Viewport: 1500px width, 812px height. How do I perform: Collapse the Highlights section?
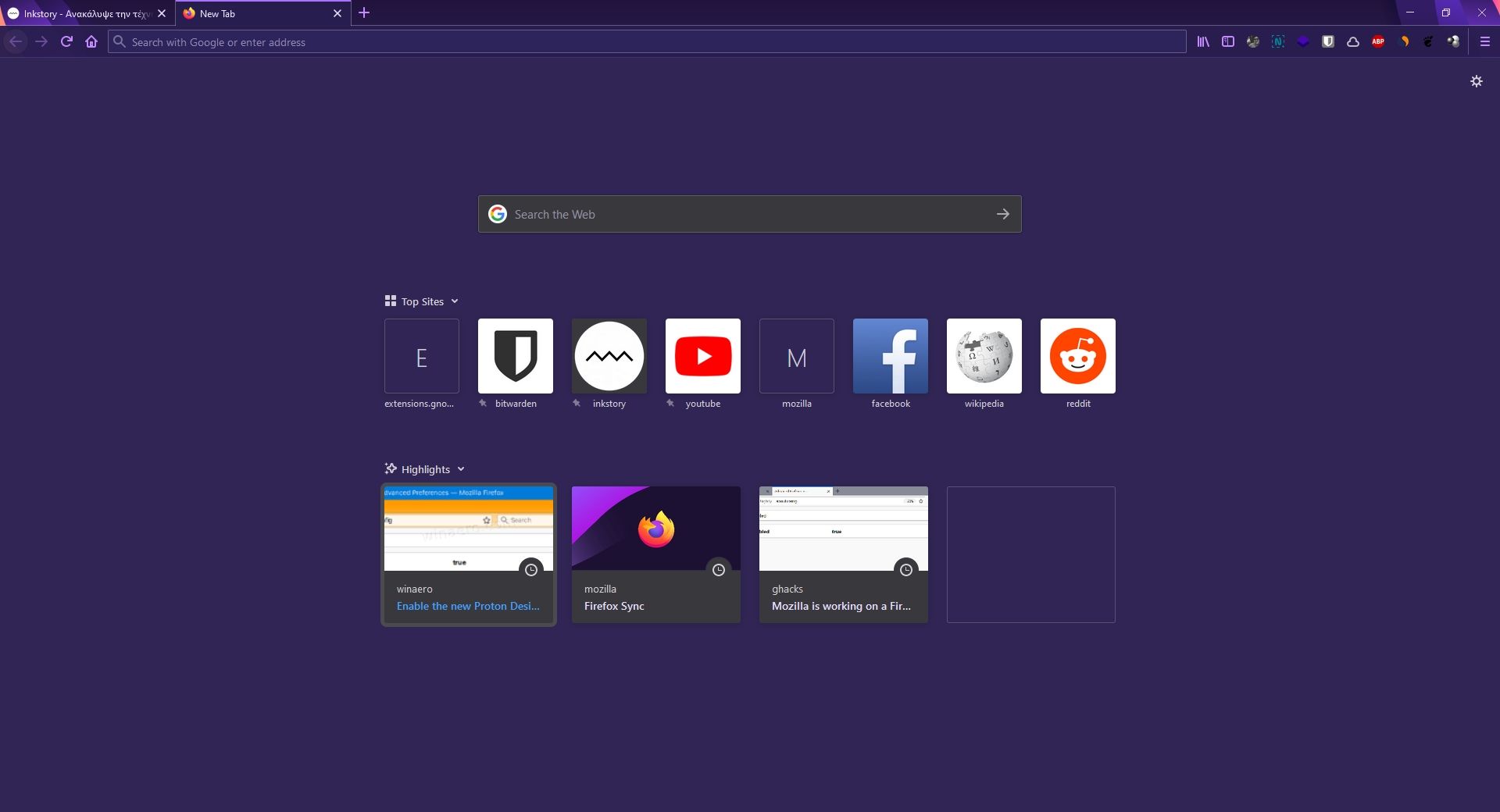(x=461, y=468)
